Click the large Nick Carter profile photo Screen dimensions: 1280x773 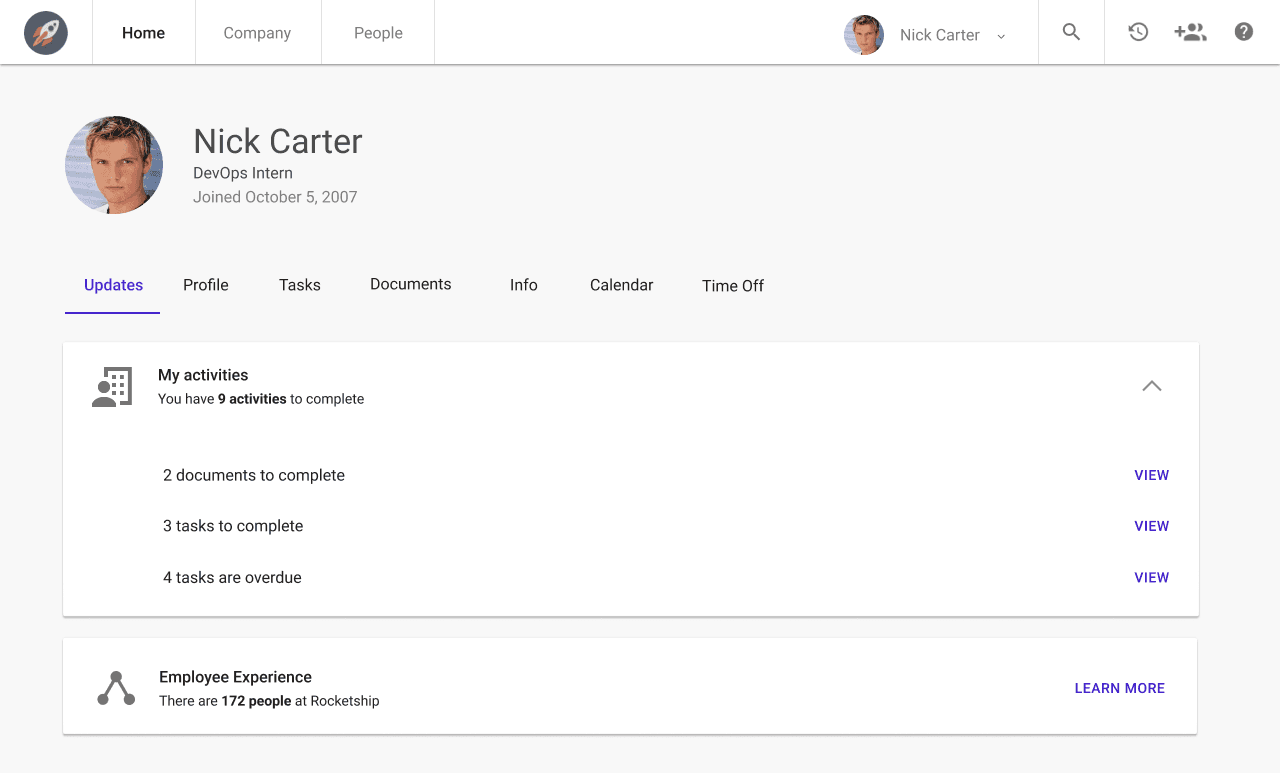click(x=114, y=165)
